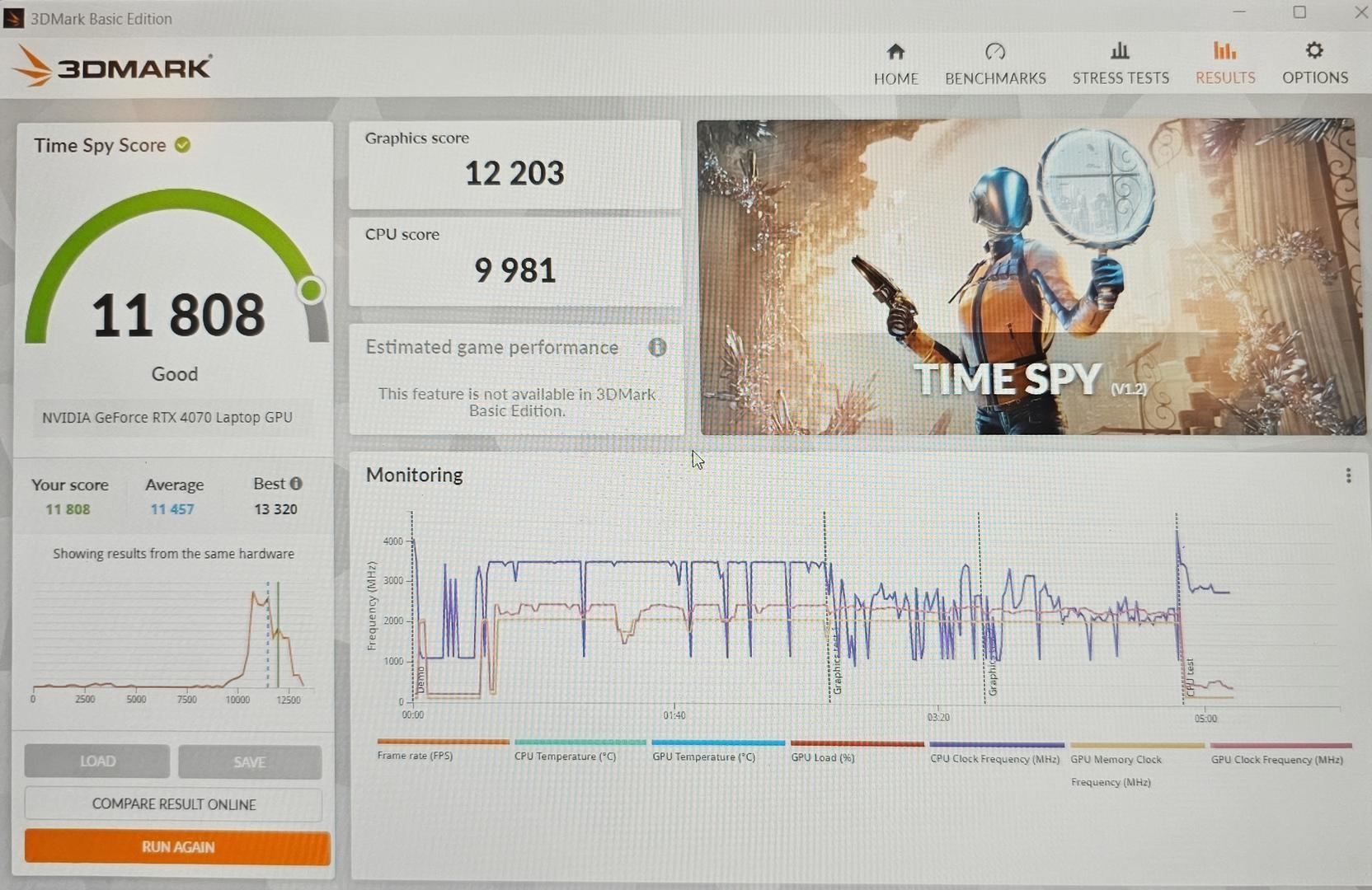The width and height of the screenshot is (1372, 890).
Task: Select the STRESS TESTS tab label
Action: pos(1120,78)
